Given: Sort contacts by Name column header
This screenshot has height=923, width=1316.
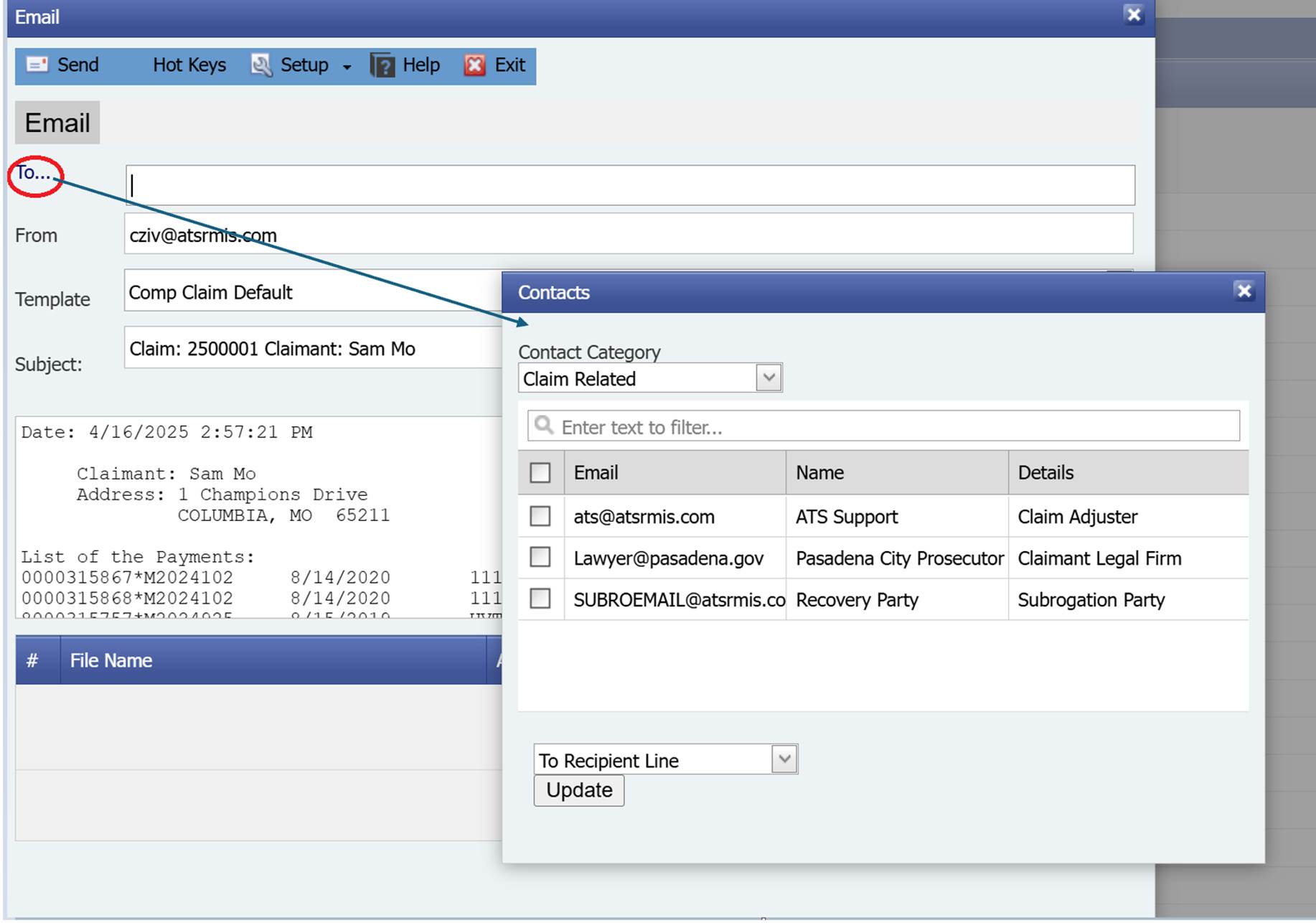Looking at the screenshot, I should 819,472.
